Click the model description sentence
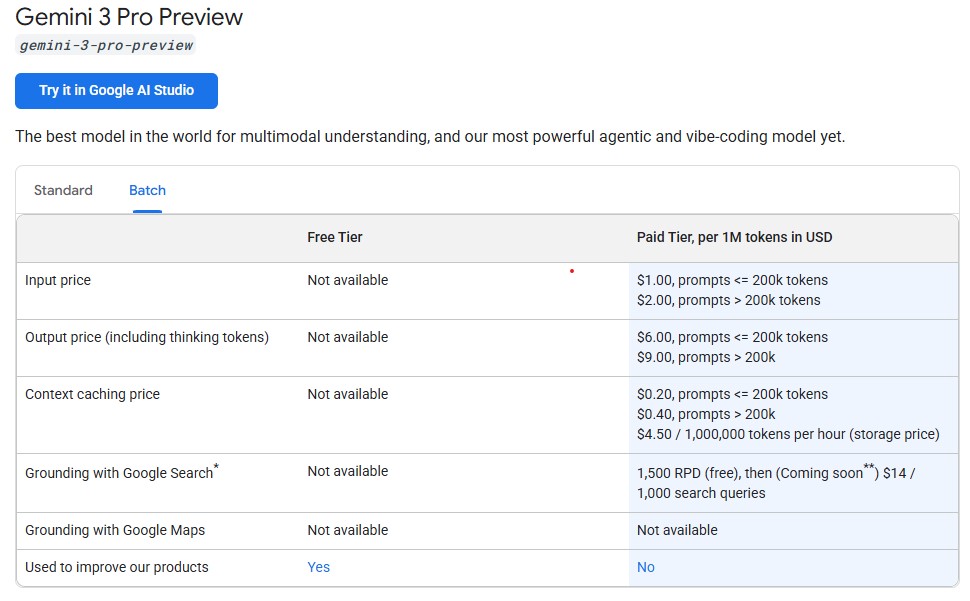Image resolution: width=970 pixels, height=601 pixels. [430, 136]
